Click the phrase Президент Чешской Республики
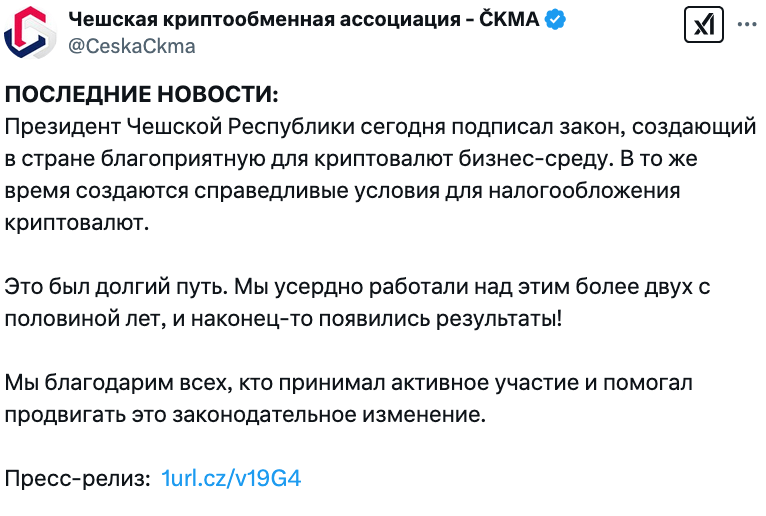The height and width of the screenshot is (516, 766). tap(180, 127)
